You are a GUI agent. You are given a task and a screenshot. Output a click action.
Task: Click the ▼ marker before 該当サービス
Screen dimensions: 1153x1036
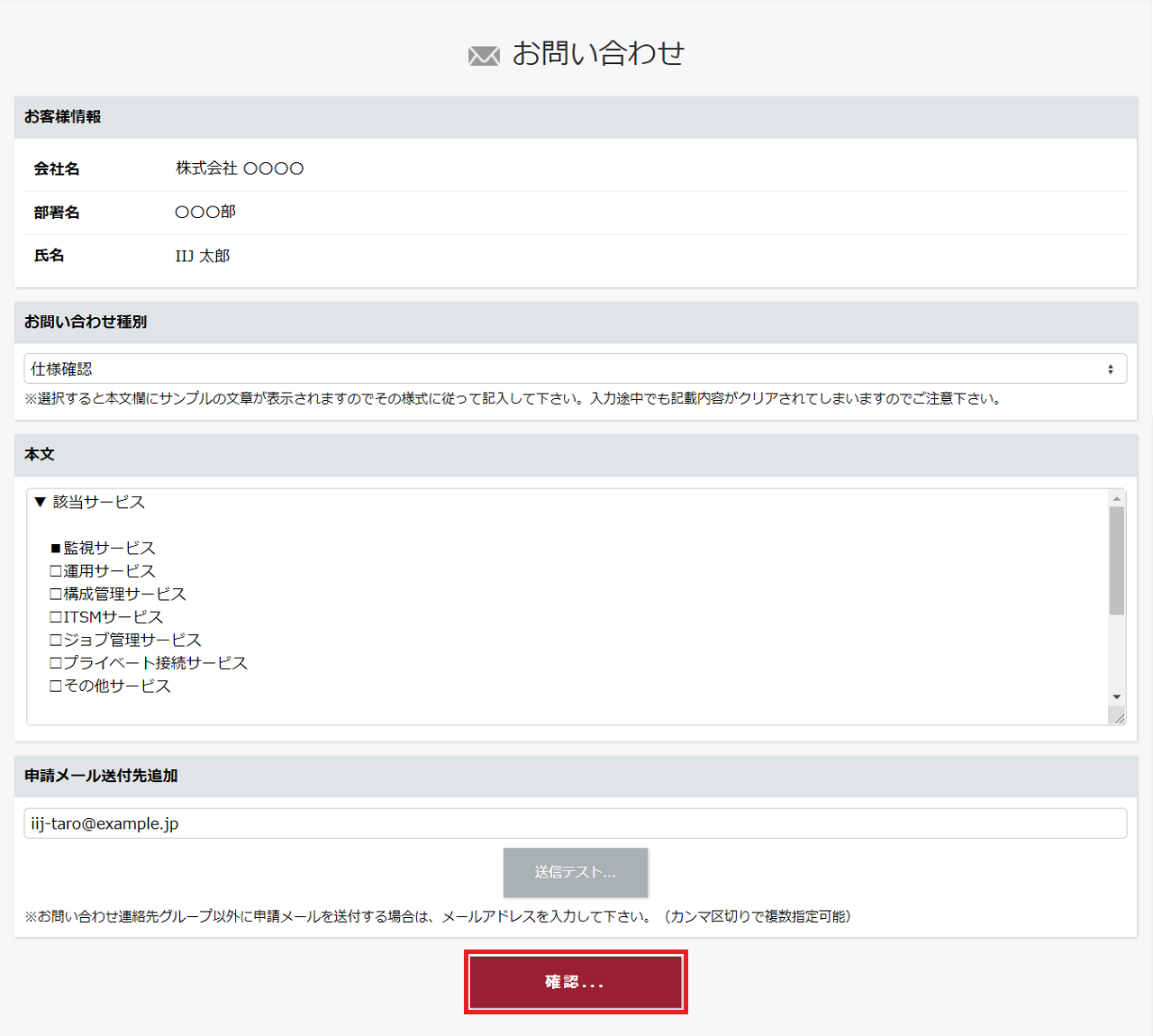tap(40, 502)
